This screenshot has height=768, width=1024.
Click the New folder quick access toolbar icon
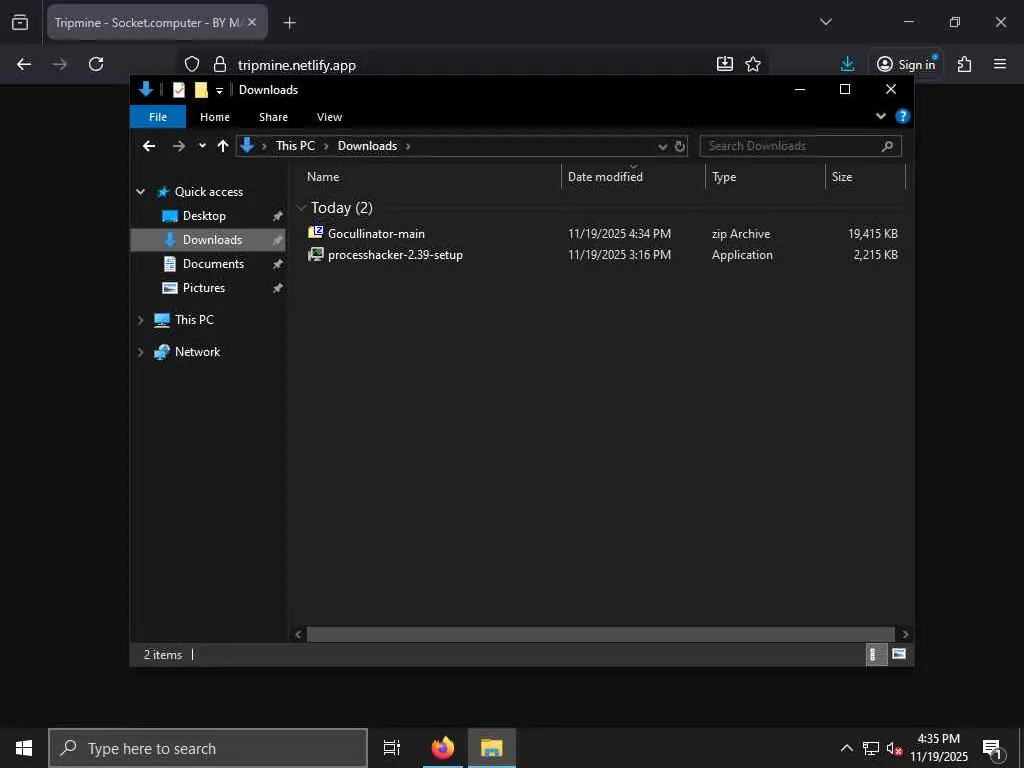point(201,89)
